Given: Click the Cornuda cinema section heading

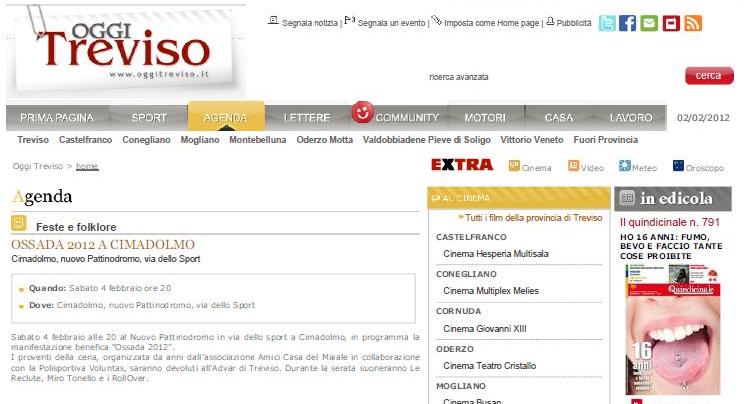Looking at the screenshot, I should point(458,311).
